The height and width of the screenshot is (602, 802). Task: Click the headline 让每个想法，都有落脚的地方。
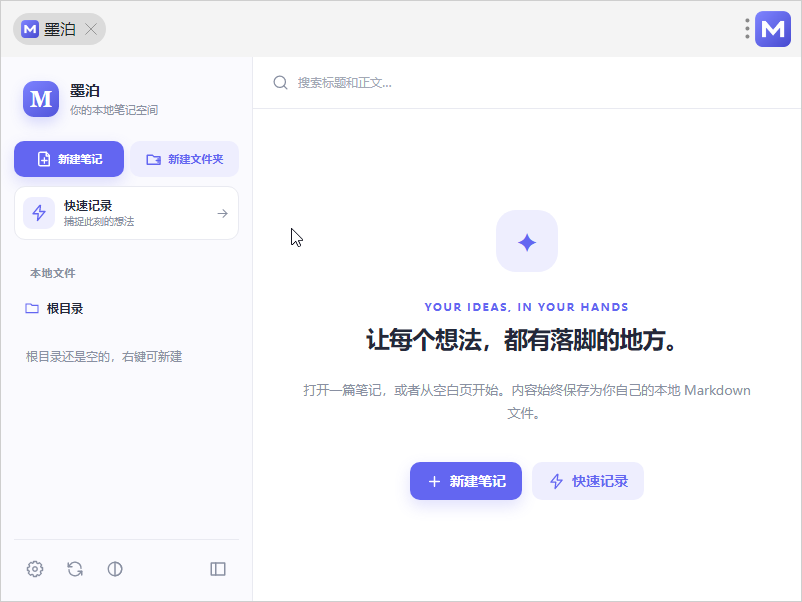(x=522, y=340)
